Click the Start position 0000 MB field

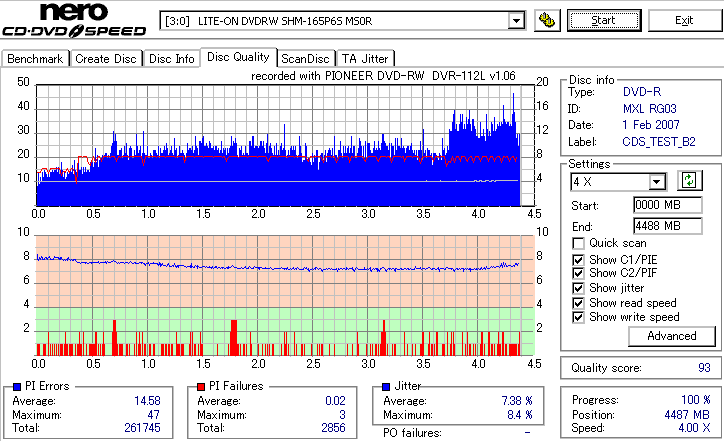coord(668,205)
